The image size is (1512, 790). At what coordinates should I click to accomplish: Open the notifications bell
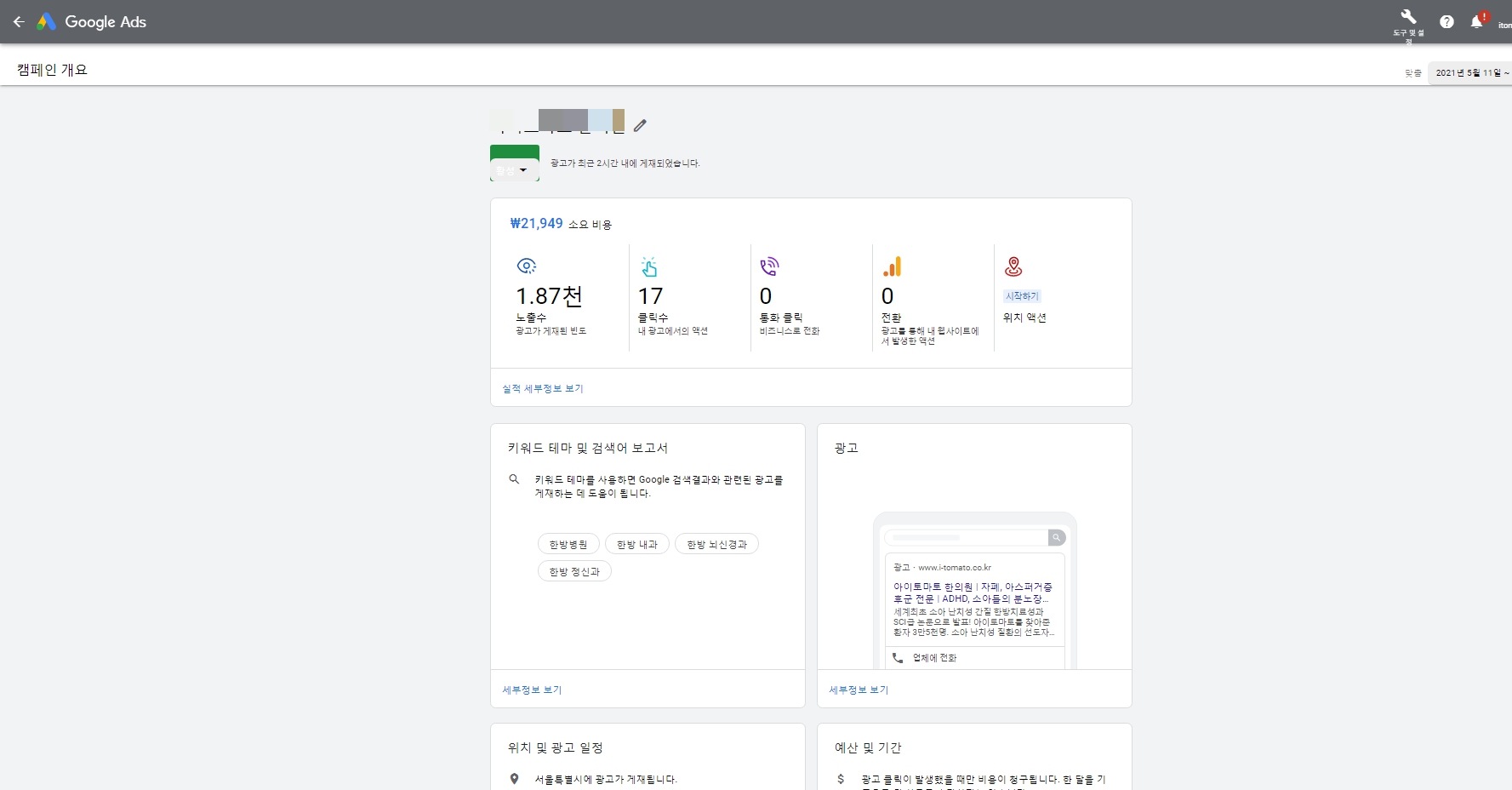(x=1477, y=22)
